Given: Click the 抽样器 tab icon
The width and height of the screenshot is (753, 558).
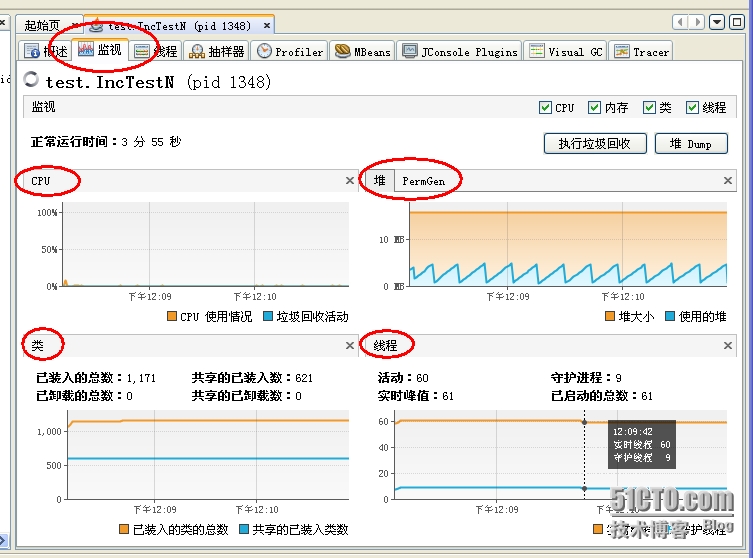Looking at the screenshot, I should pos(196,51).
